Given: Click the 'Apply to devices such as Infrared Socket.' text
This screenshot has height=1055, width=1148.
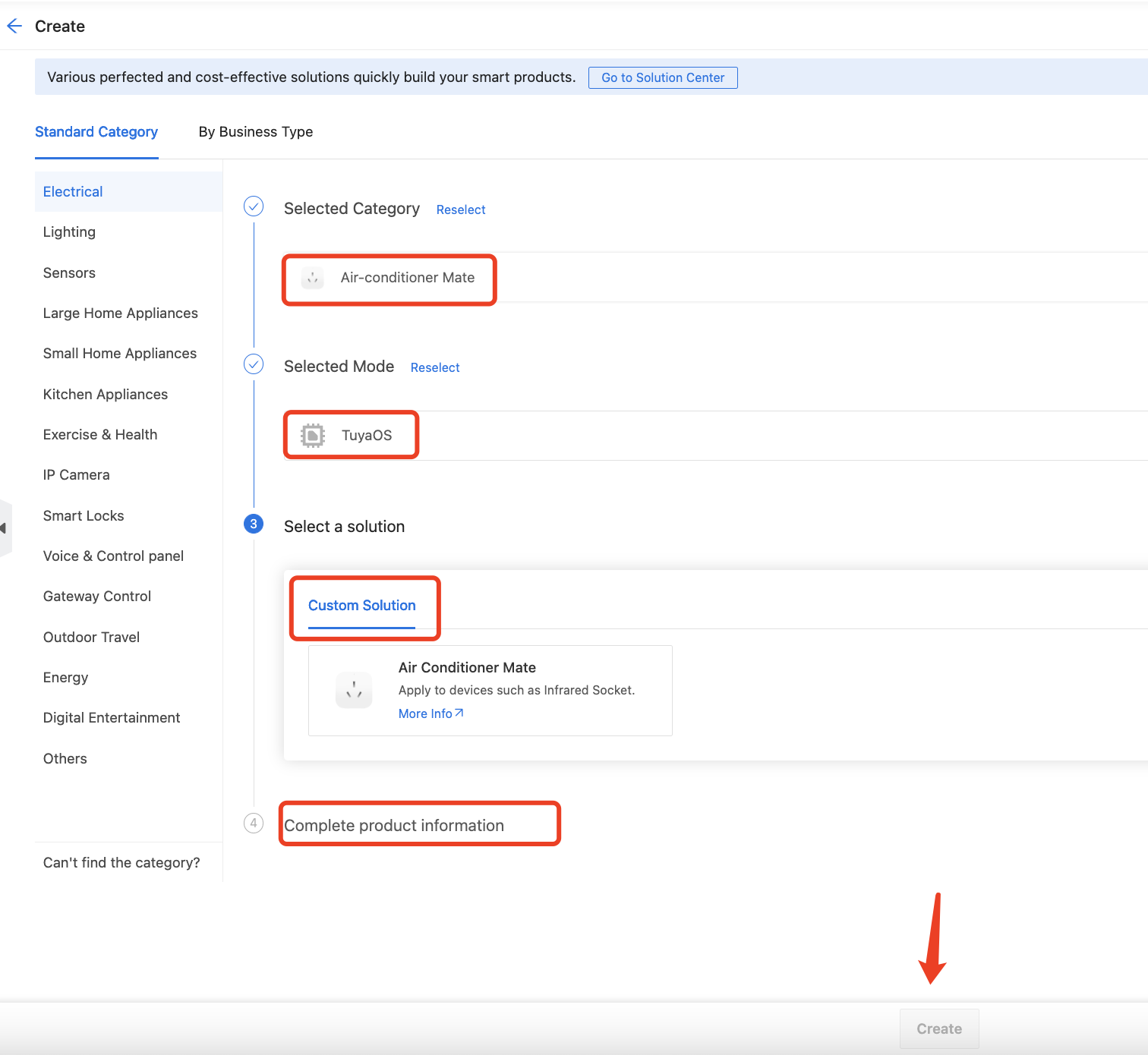Looking at the screenshot, I should 517,690.
